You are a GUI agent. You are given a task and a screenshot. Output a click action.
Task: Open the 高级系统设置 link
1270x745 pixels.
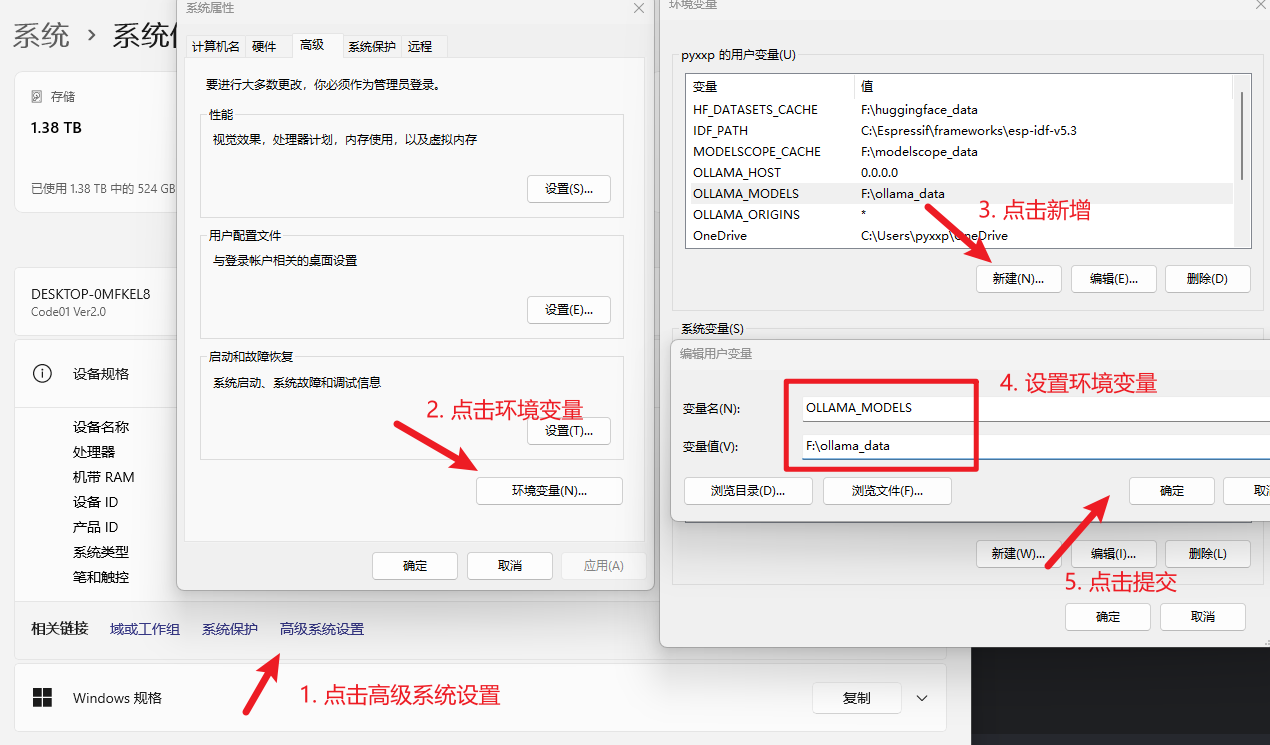322,629
